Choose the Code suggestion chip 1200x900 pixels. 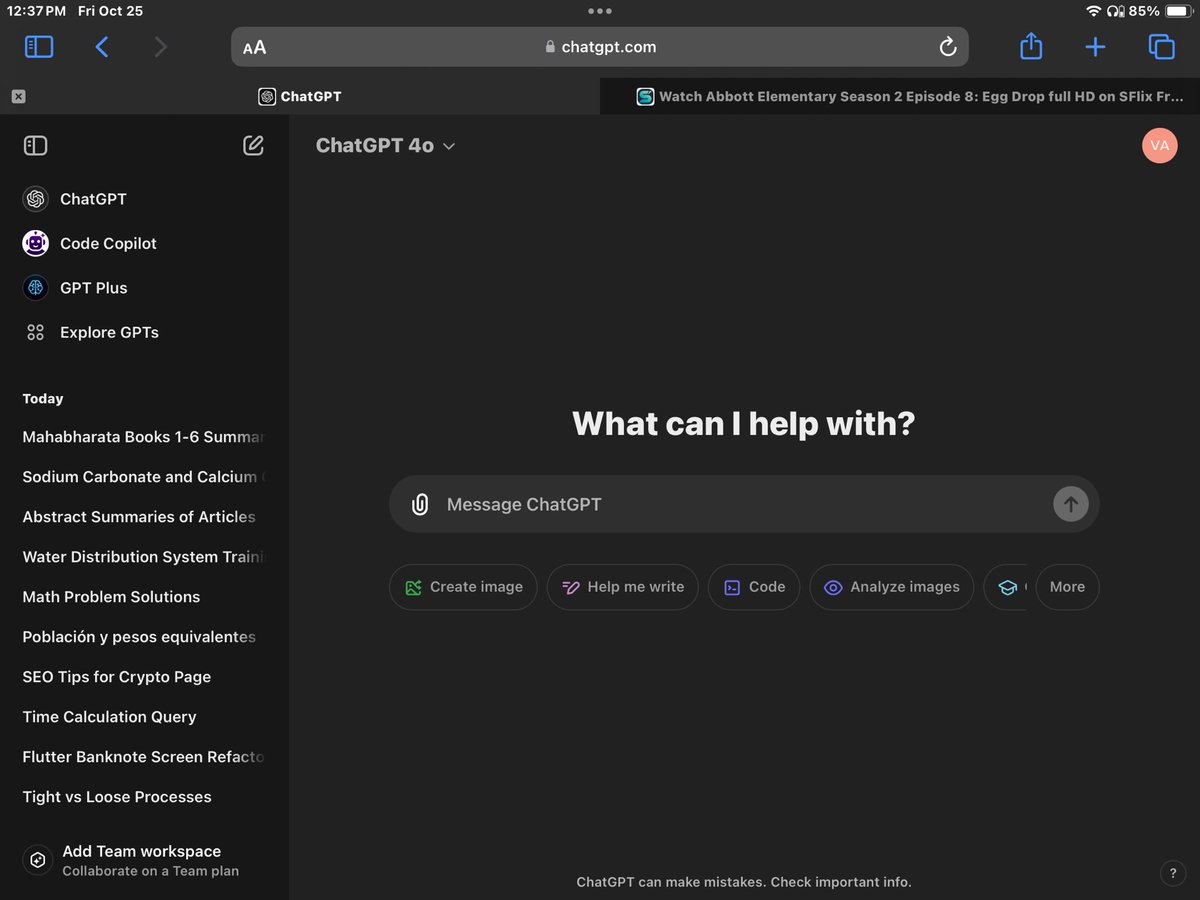[754, 587]
